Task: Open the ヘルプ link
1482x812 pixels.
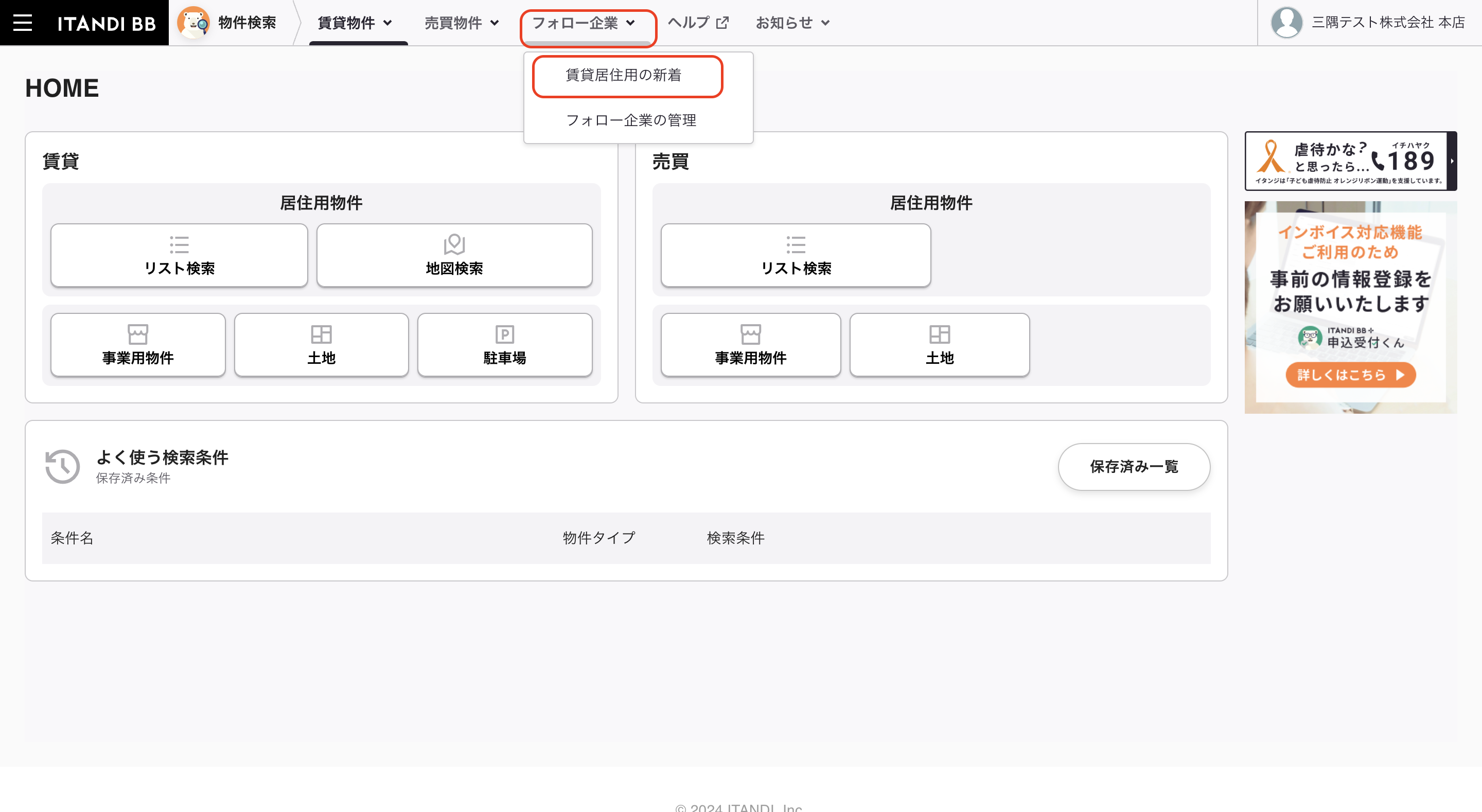Action: click(698, 23)
